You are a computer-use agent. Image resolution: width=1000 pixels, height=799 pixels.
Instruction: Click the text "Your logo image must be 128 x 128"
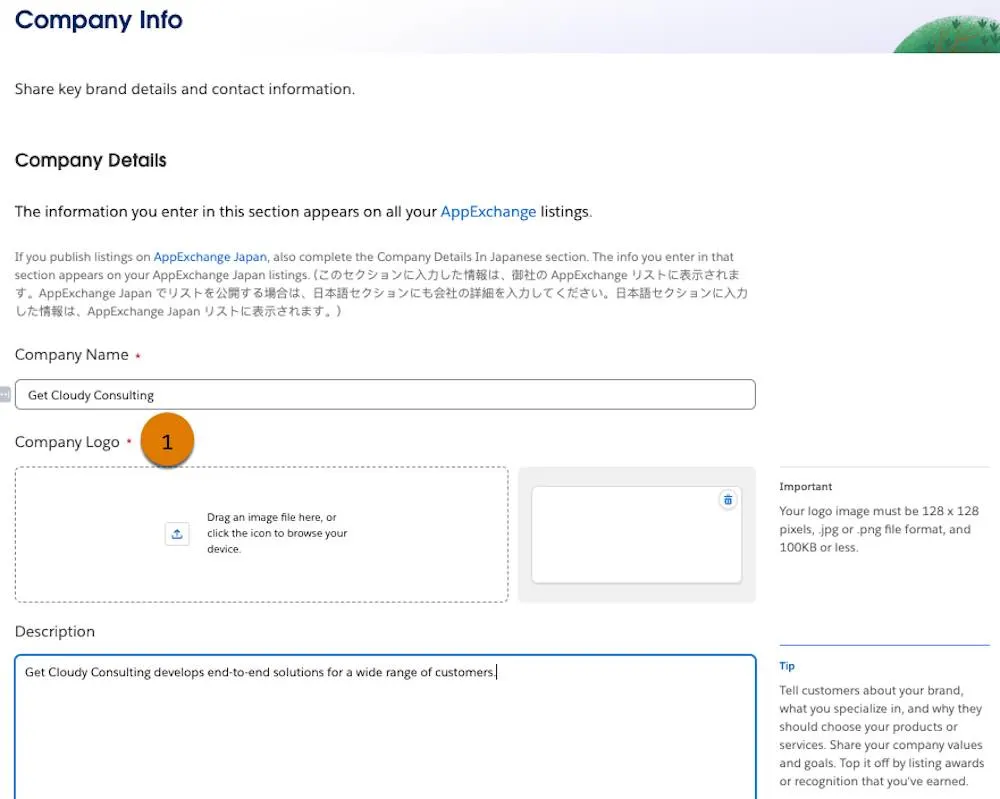pyautogui.click(x=879, y=511)
